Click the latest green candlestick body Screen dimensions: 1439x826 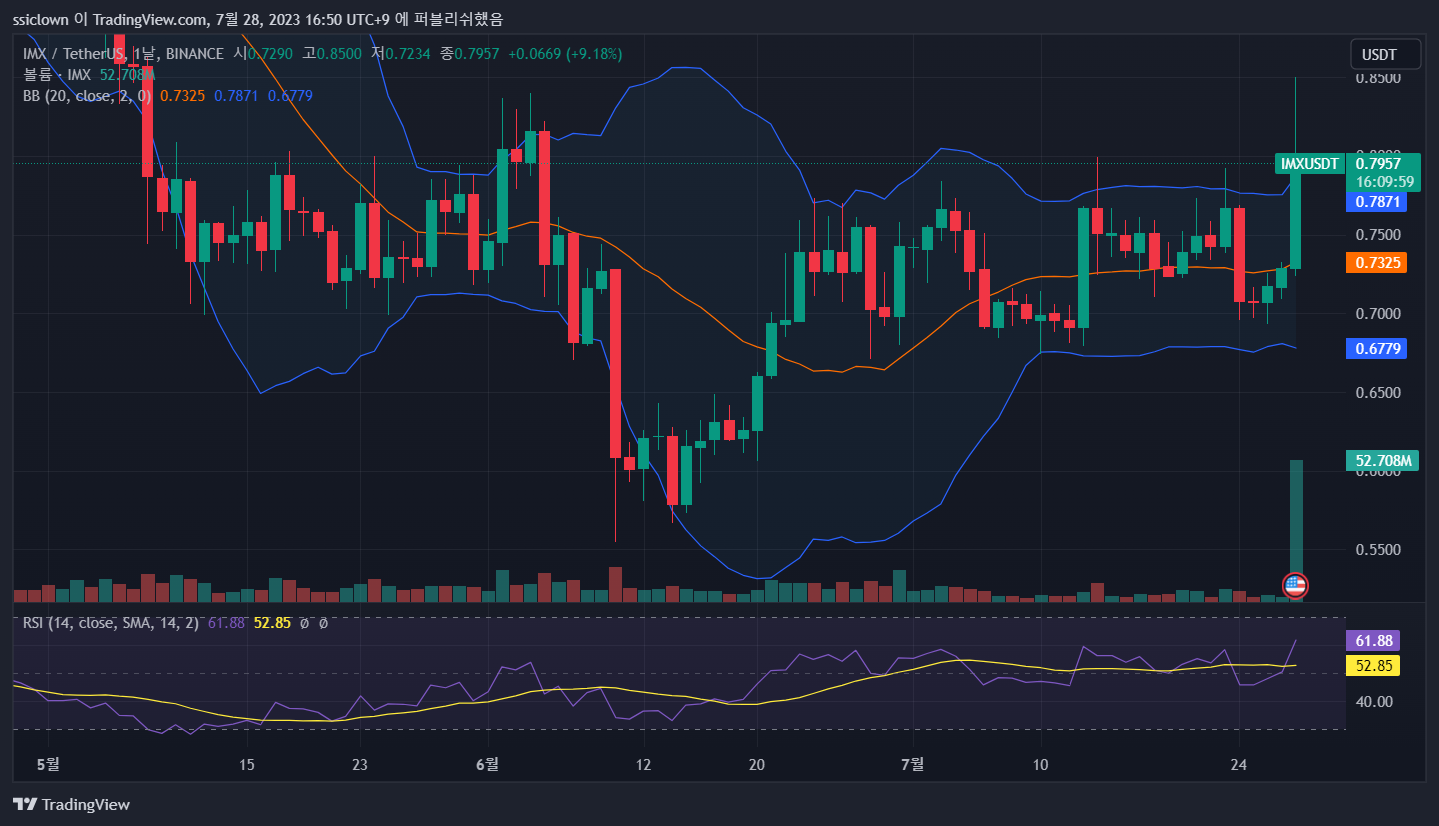[1295, 217]
